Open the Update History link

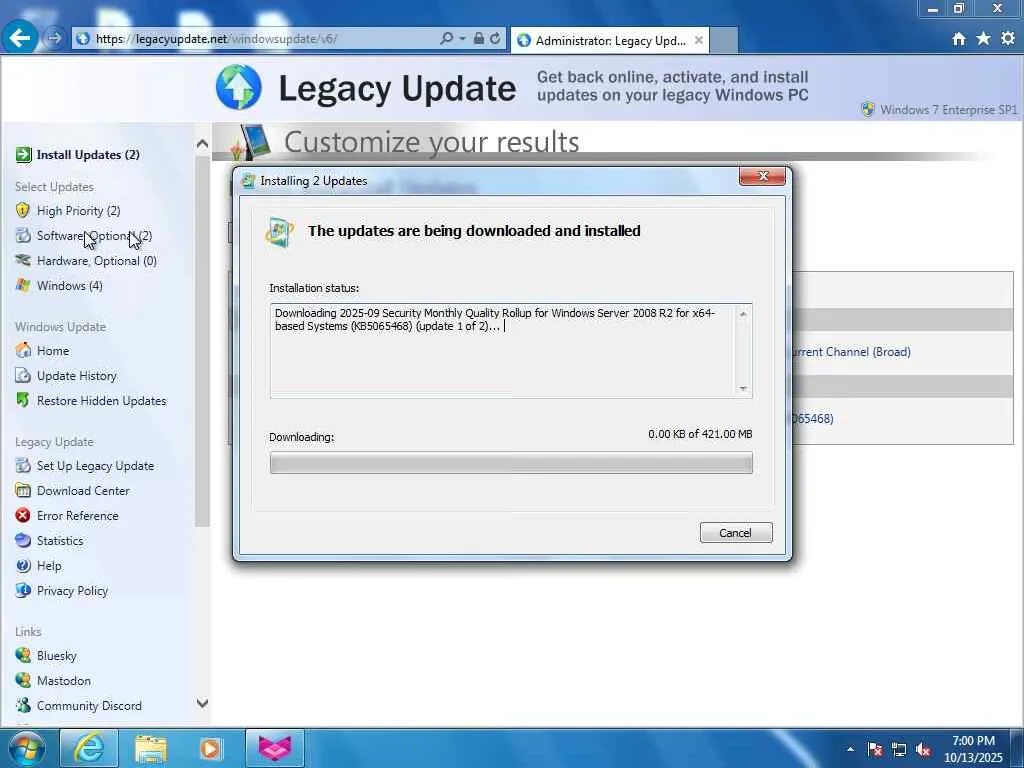[76, 376]
